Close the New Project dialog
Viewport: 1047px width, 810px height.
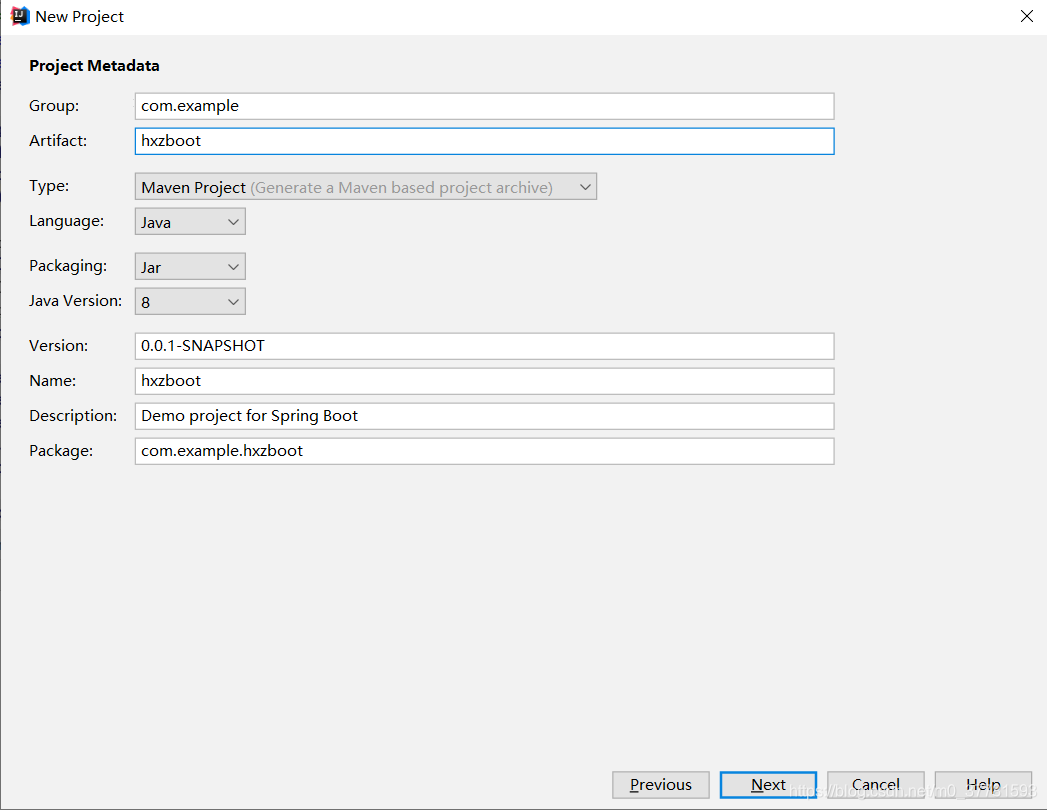click(1026, 16)
